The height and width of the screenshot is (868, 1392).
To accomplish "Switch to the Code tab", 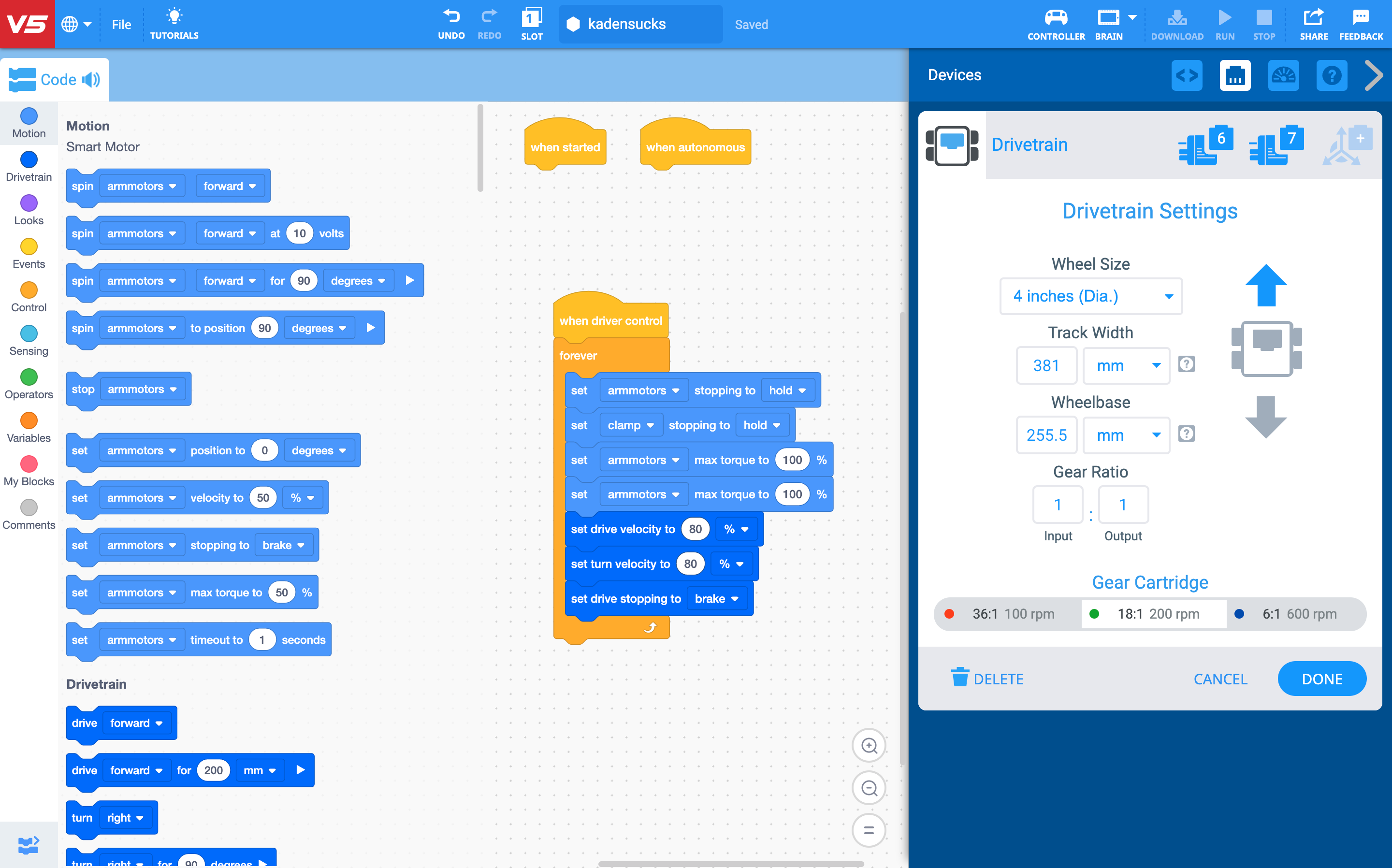I will pyautogui.click(x=55, y=79).
